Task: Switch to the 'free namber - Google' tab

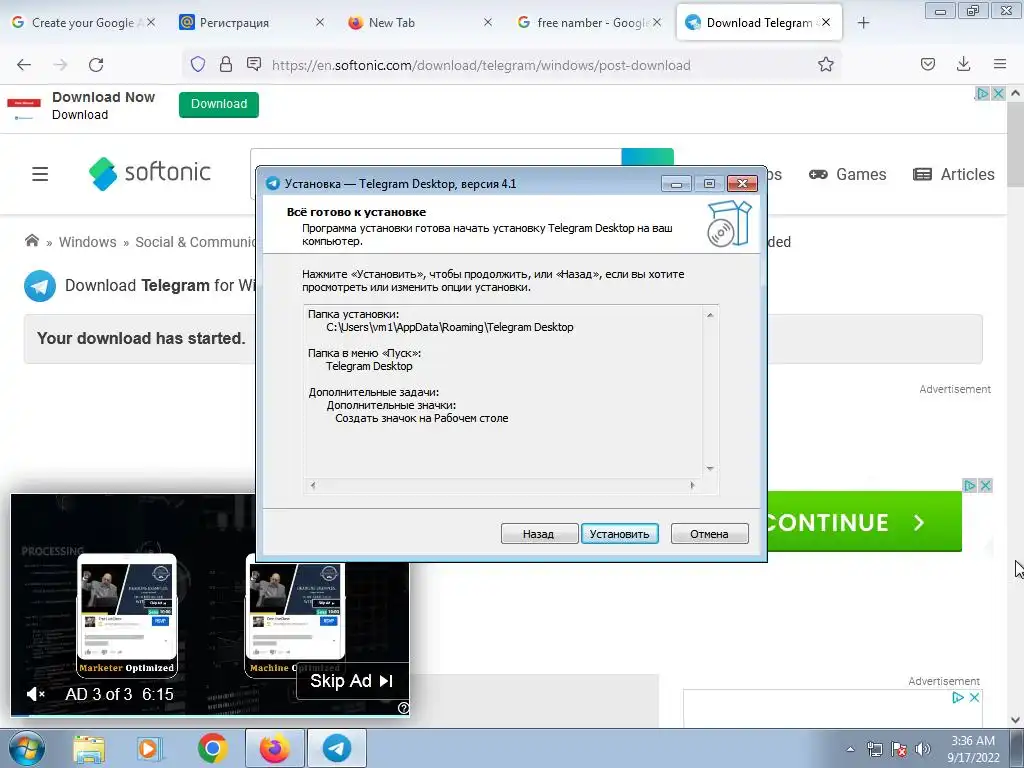Action: click(591, 22)
